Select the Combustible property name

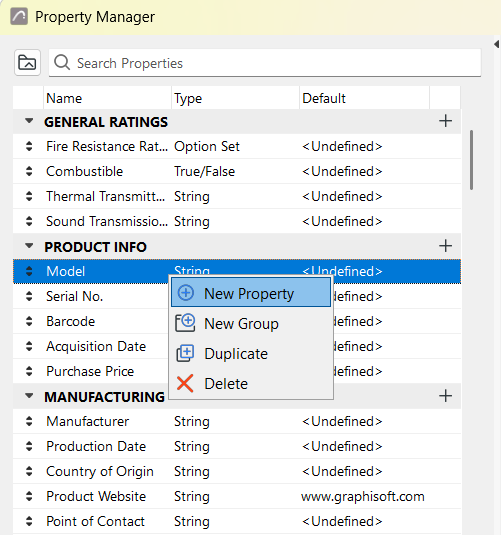[x=84, y=171]
